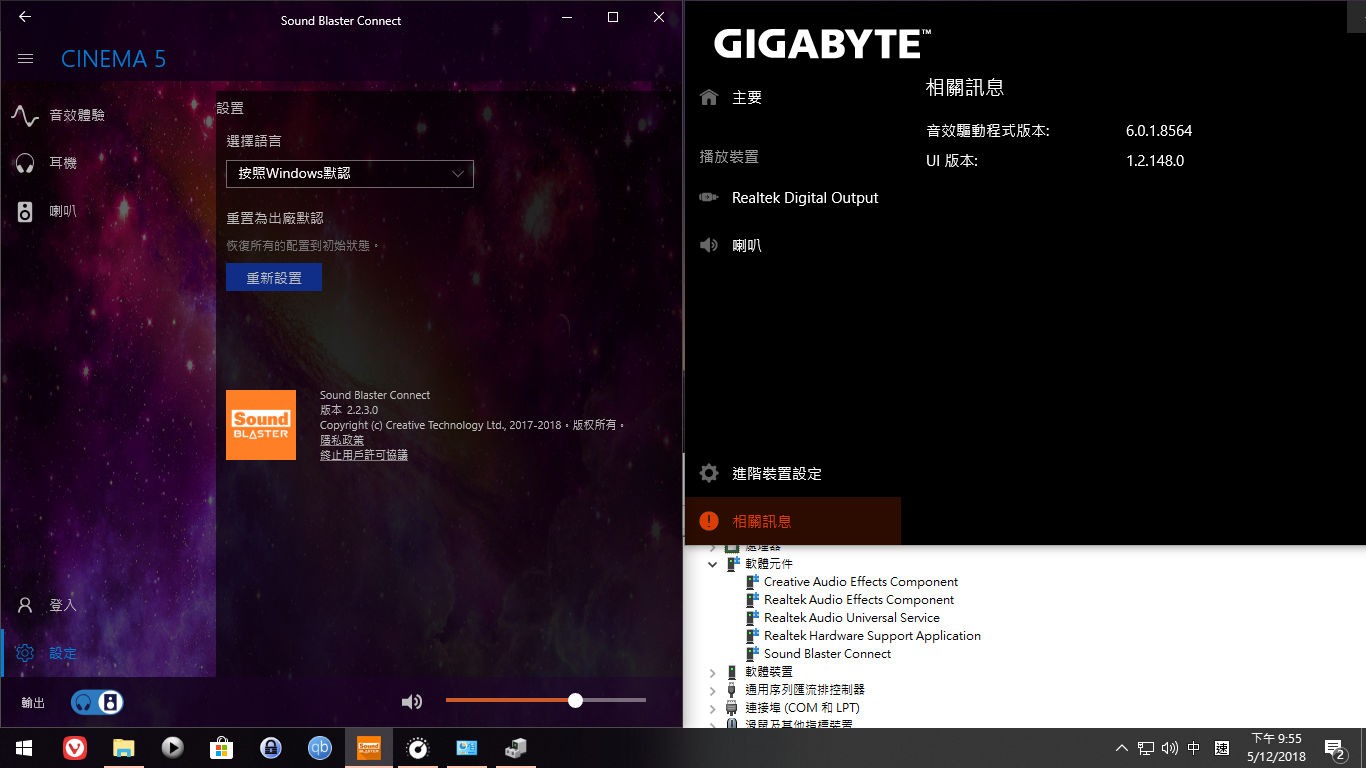Open Microsoft Store from taskbar
The image size is (1366, 768).
click(222, 748)
